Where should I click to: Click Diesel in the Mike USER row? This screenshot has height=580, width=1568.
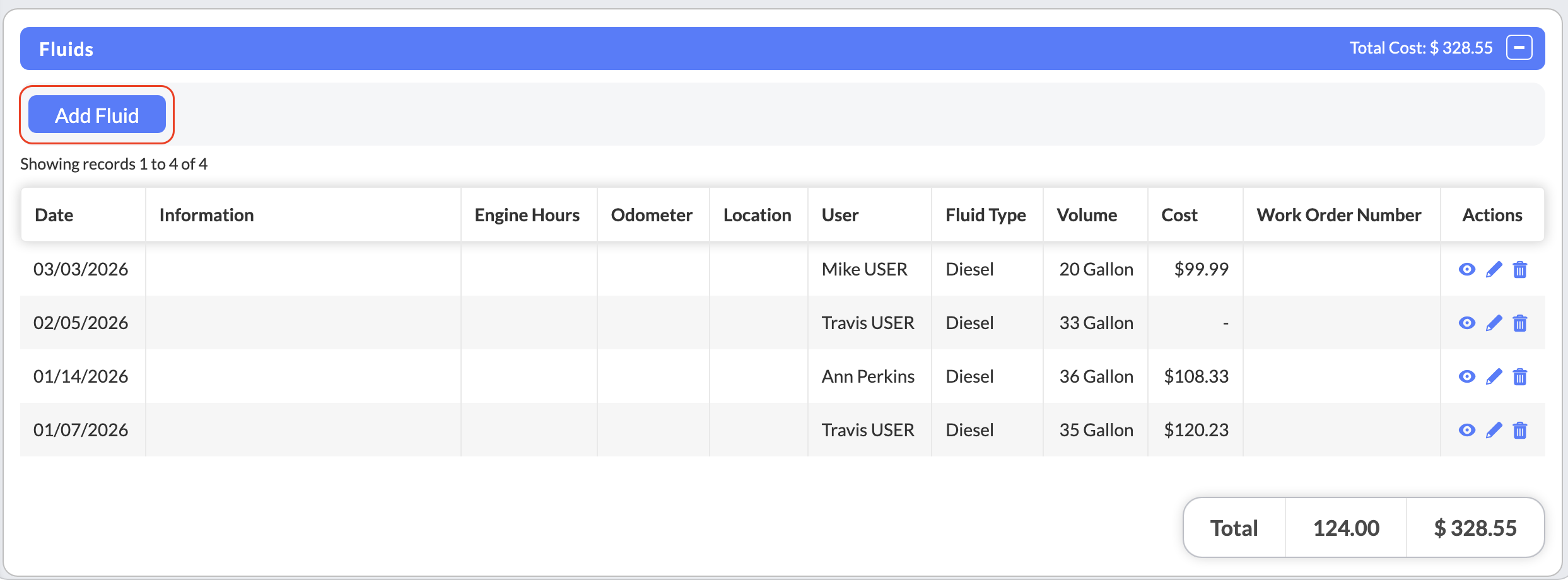click(x=969, y=269)
